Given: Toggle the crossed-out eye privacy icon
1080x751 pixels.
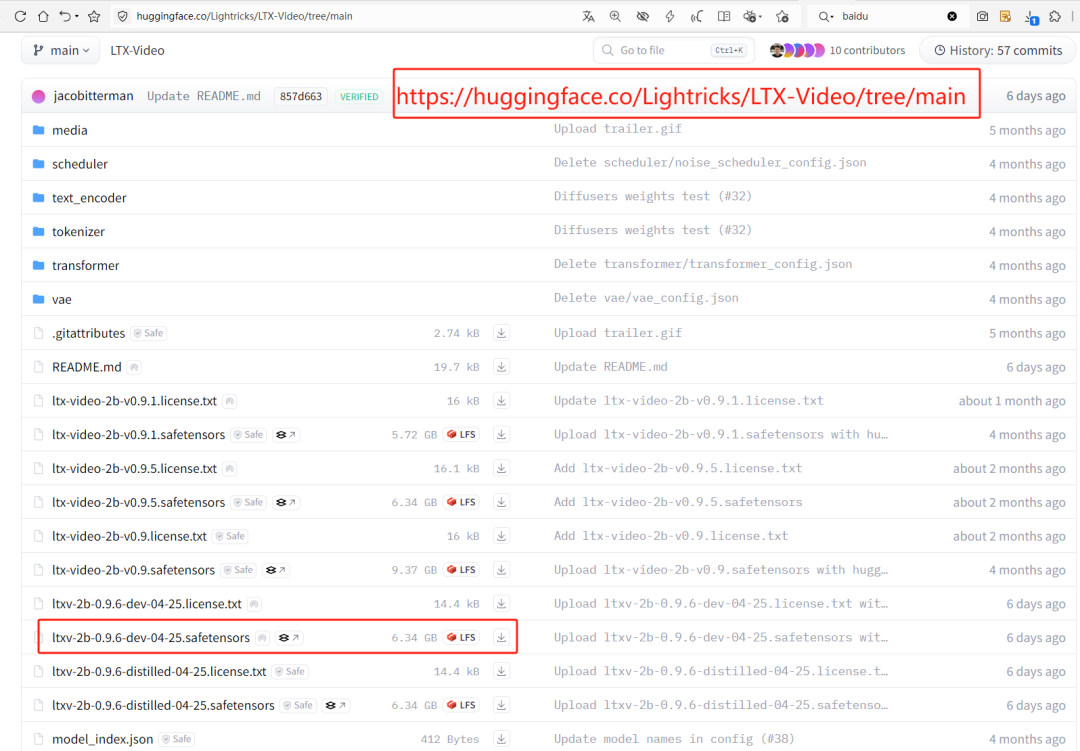Looking at the screenshot, I should point(643,16).
